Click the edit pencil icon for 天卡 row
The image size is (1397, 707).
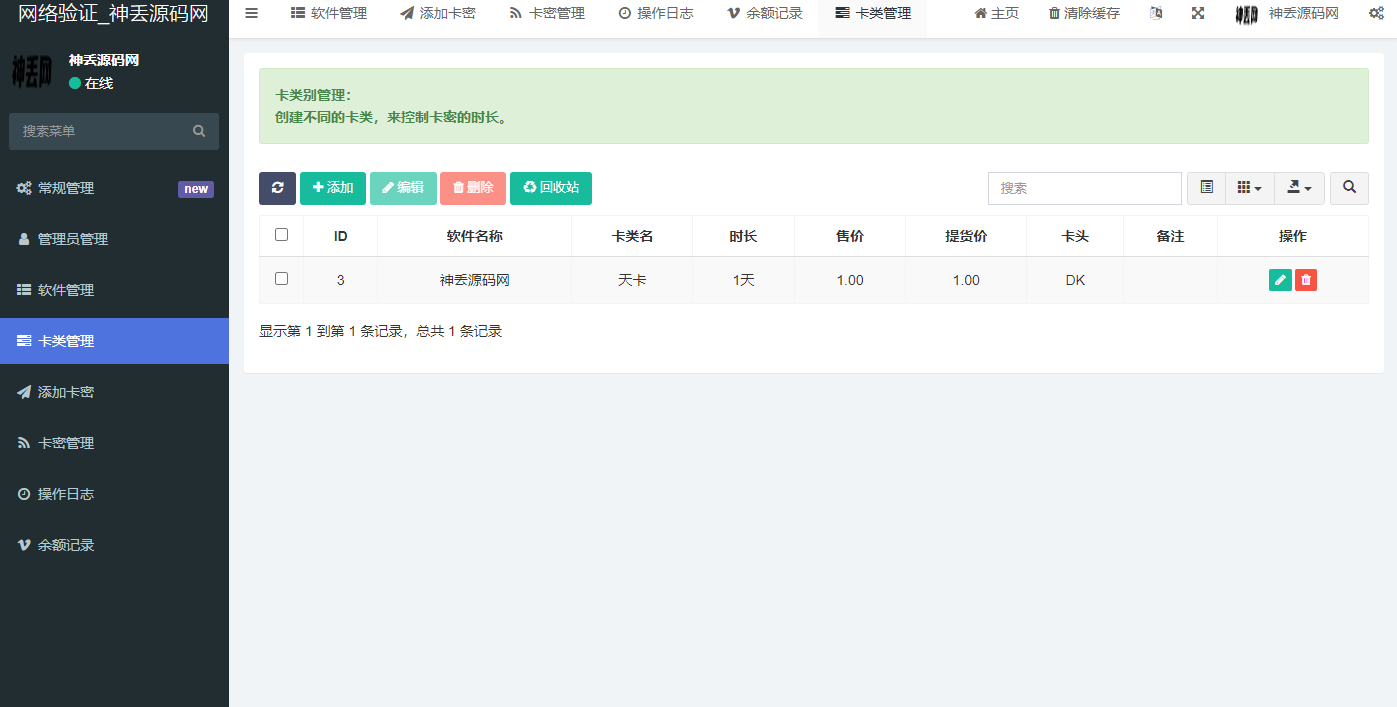click(1280, 280)
